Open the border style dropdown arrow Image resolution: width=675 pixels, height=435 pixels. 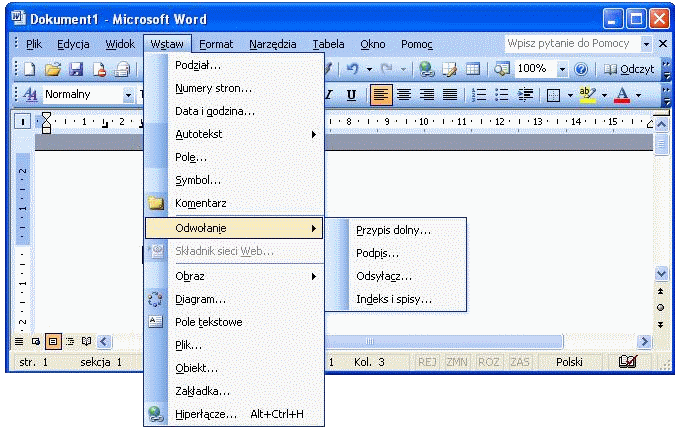point(570,95)
